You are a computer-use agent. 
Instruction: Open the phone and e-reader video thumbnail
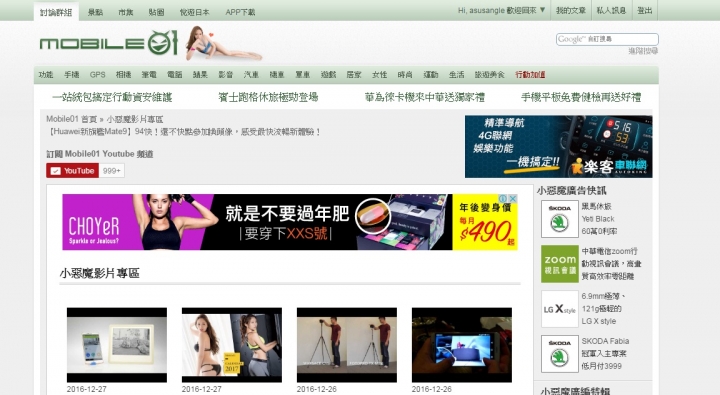(117, 345)
